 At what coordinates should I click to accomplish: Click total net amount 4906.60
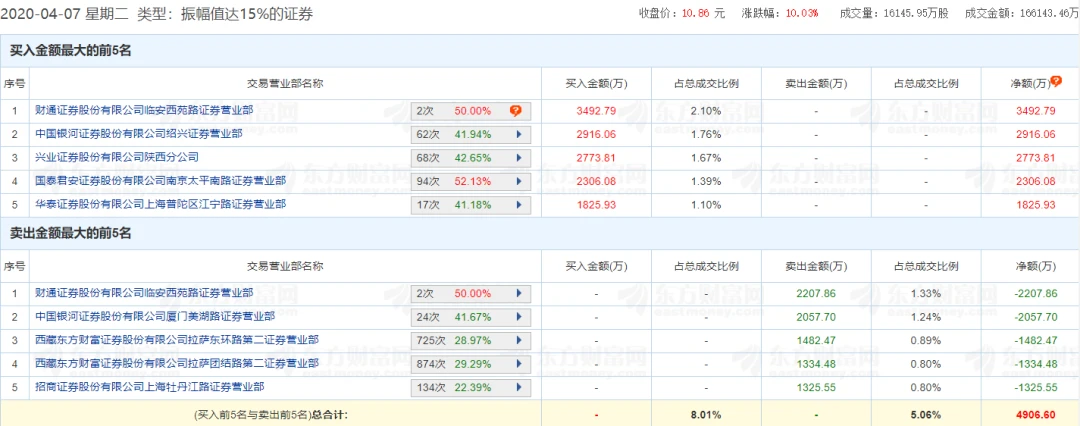pos(1035,414)
